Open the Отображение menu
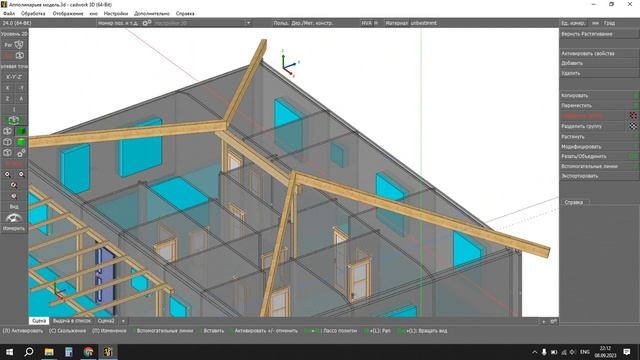This screenshot has height=360, width=640. pyautogui.click(x=68, y=13)
